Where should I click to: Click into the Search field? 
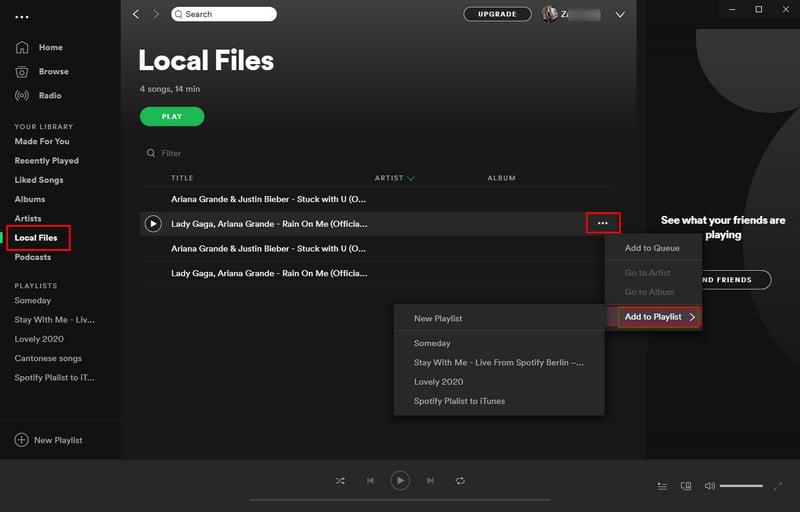(224, 14)
